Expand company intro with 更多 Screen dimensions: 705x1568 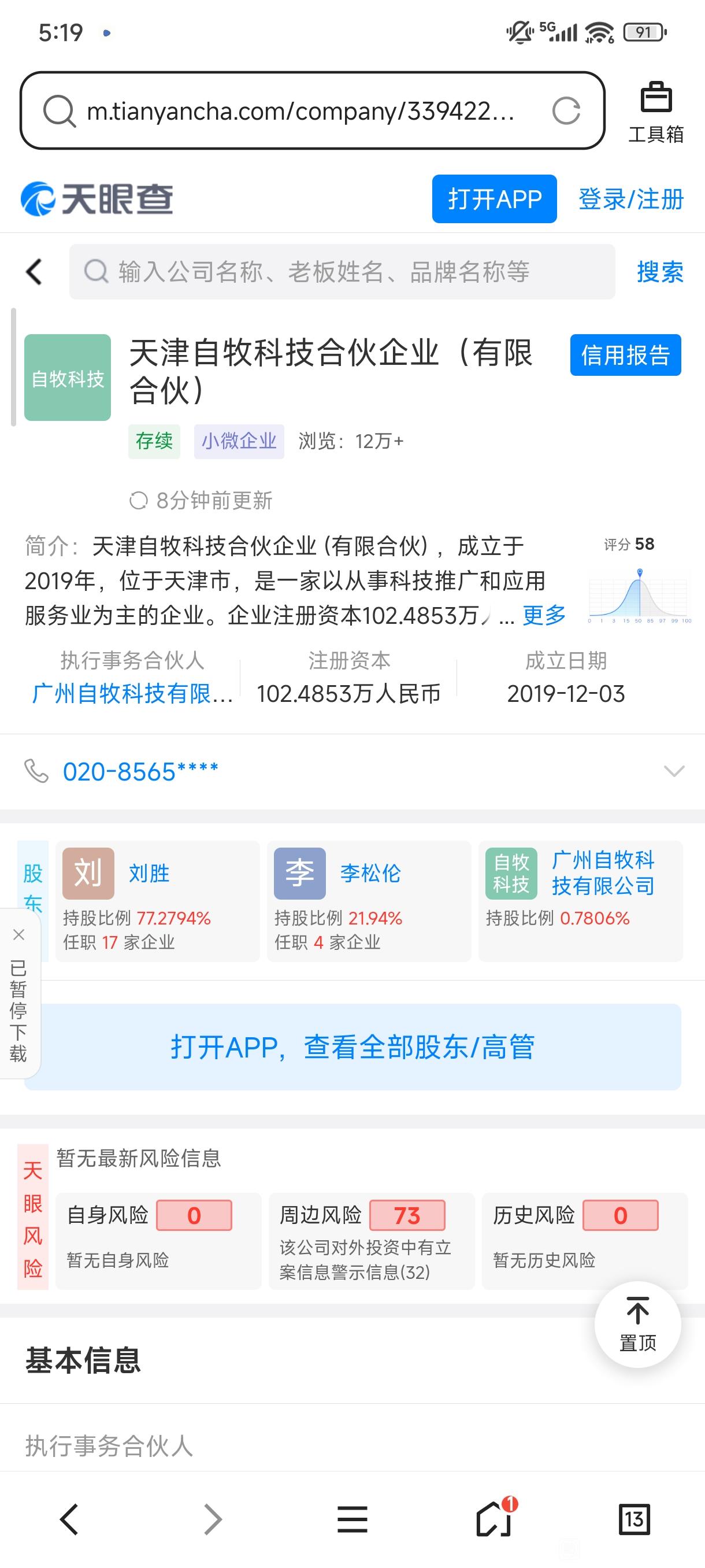point(544,615)
